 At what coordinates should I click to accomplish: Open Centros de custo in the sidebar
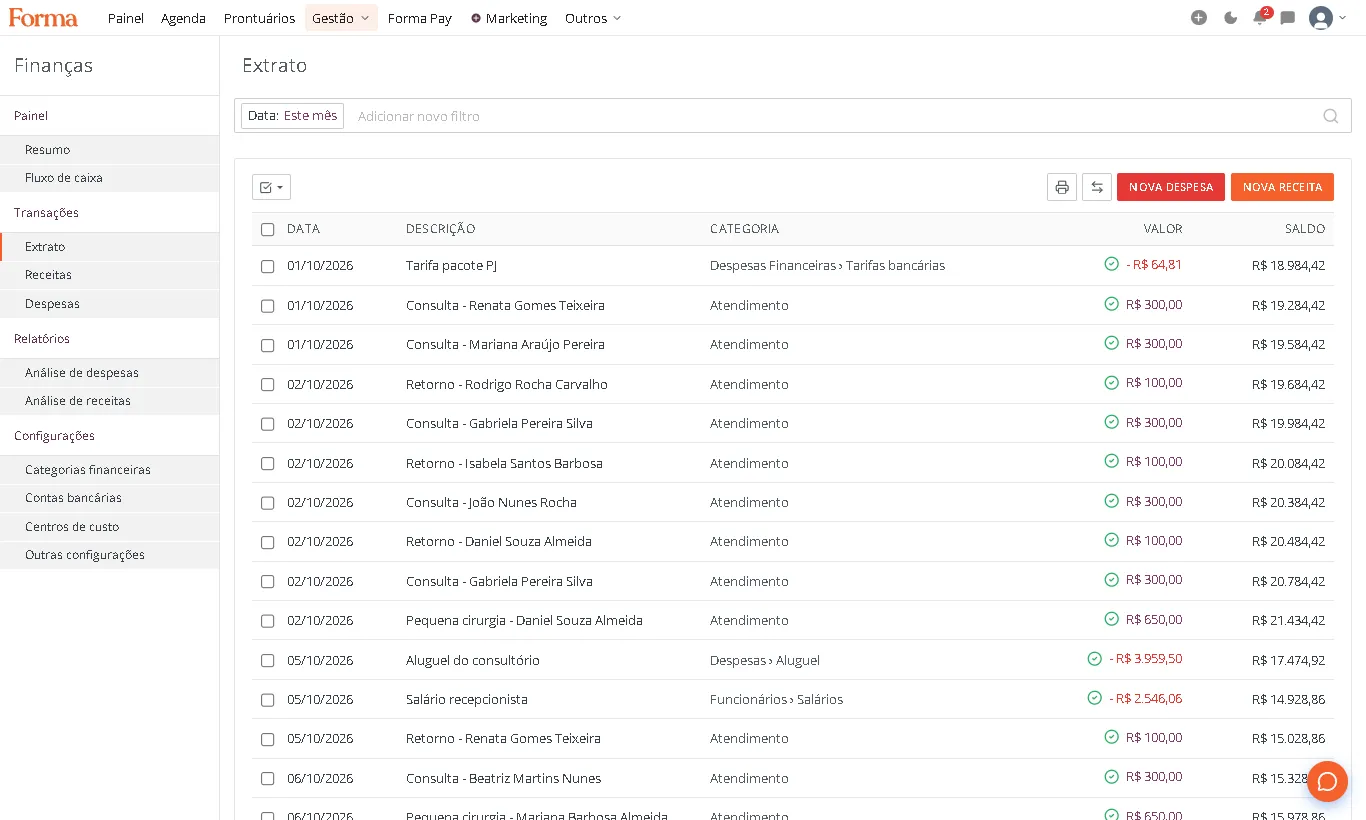click(x=109, y=527)
